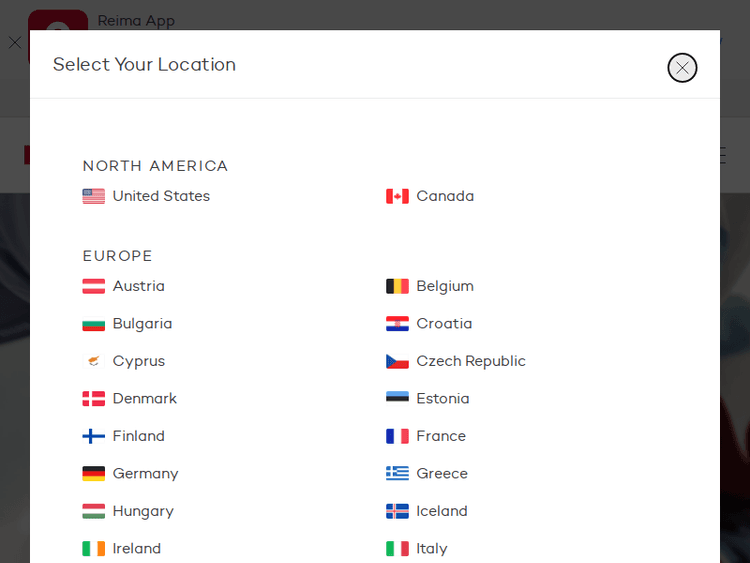This screenshot has height=563, width=750.
Task: Click the United States flag icon
Action: (94, 196)
